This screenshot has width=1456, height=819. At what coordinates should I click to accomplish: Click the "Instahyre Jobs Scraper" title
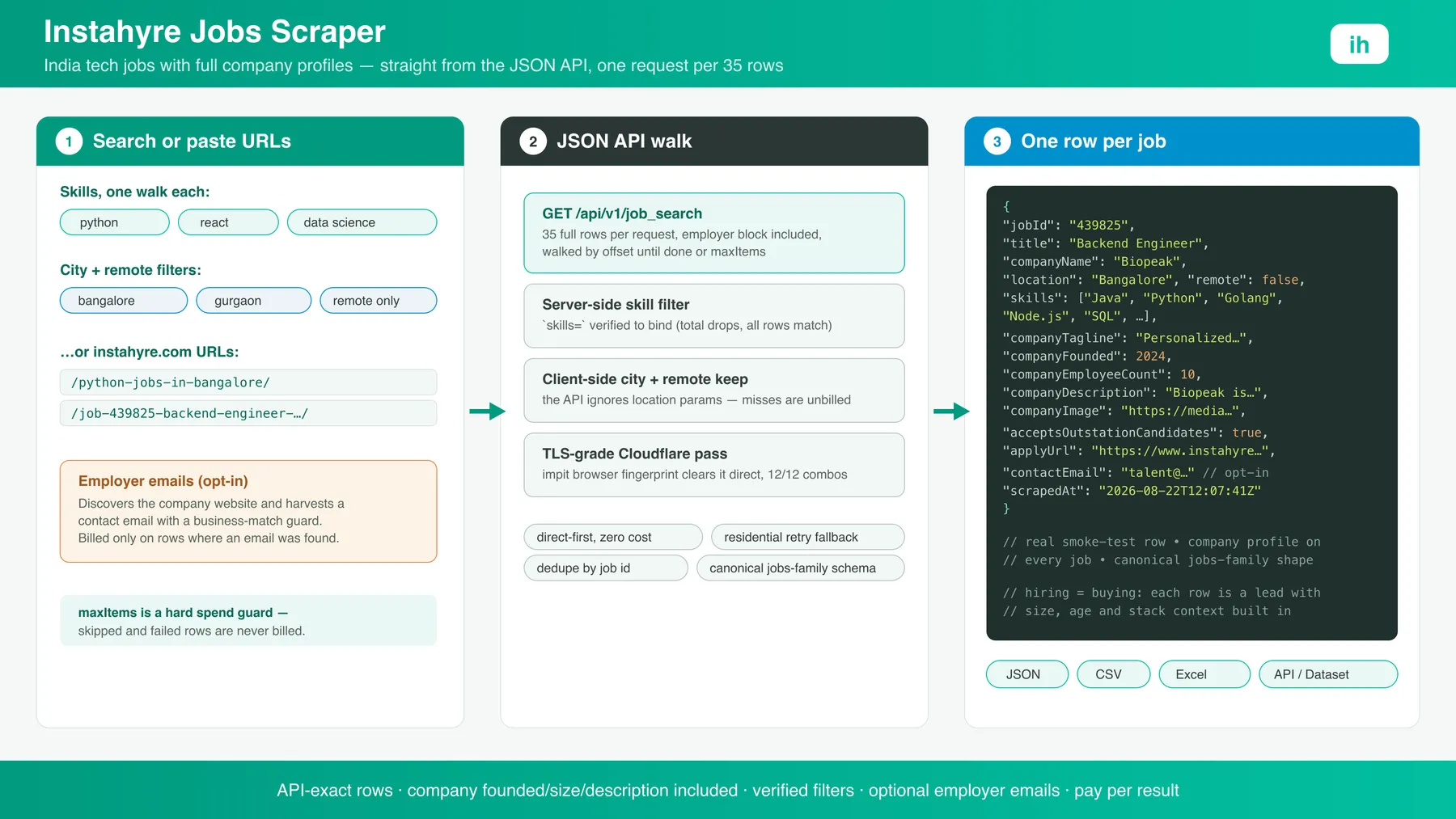(x=214, y=32)
